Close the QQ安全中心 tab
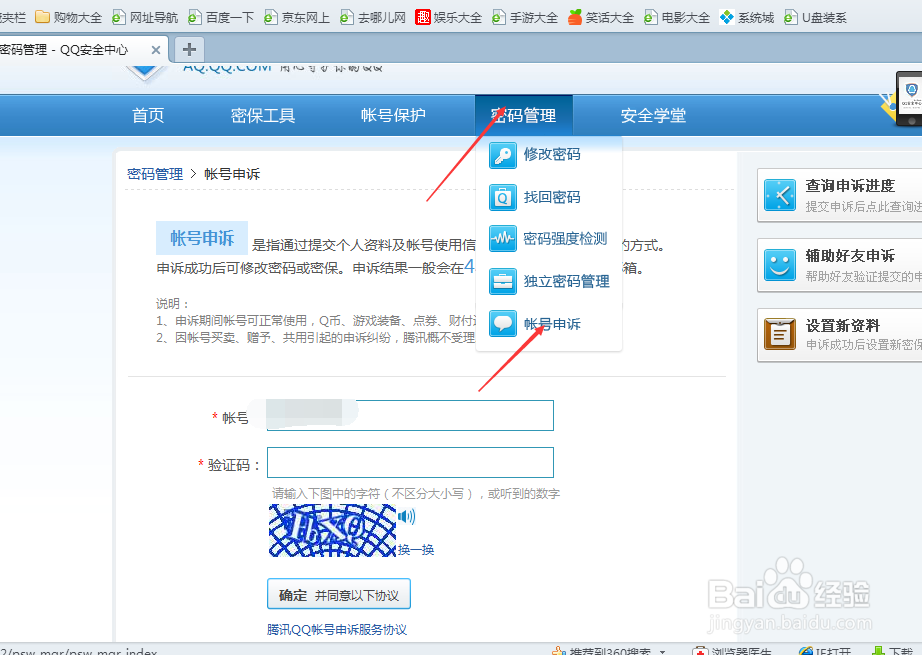 point(156,50)
